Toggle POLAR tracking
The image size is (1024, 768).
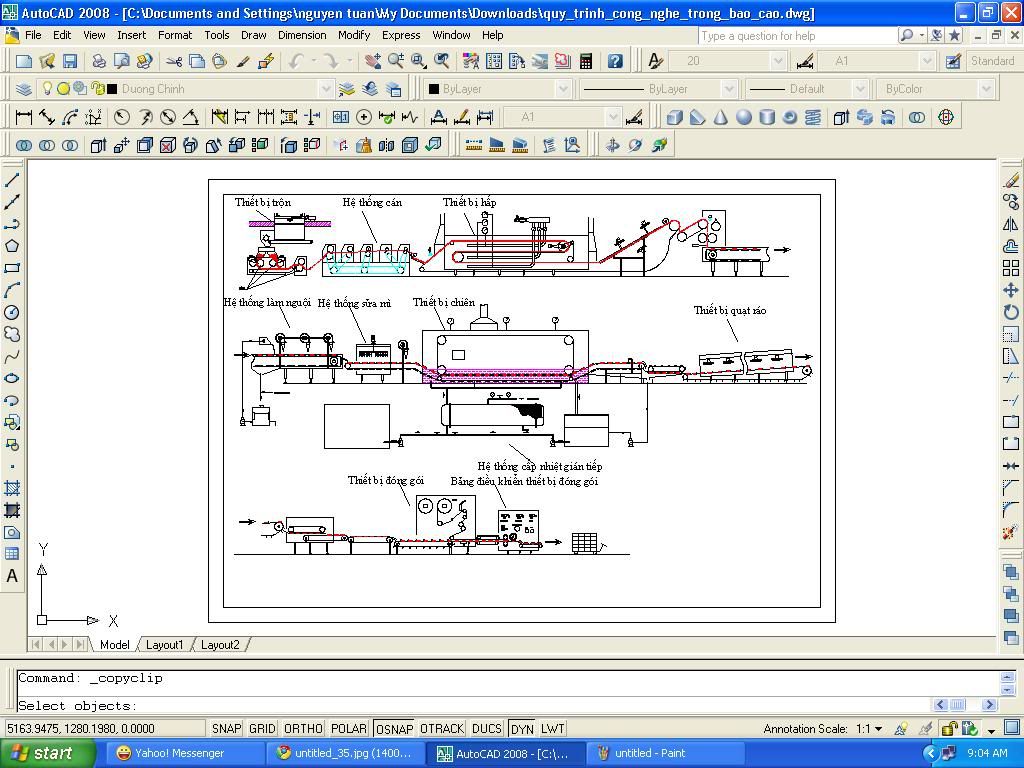click(349, 728)
